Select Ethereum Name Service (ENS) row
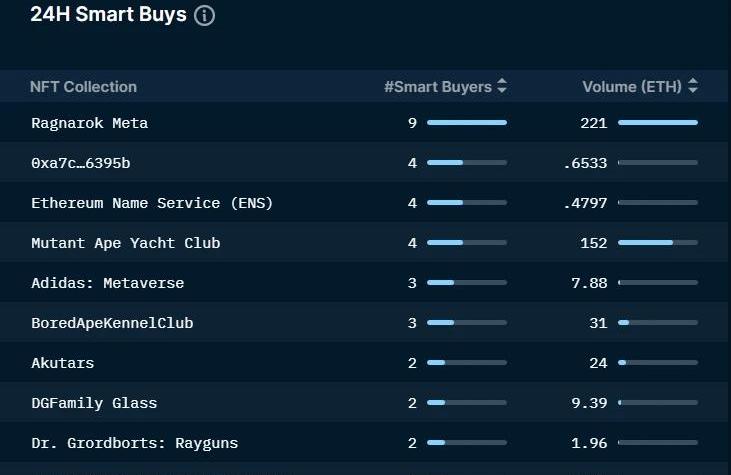 (x=152, y=203)
